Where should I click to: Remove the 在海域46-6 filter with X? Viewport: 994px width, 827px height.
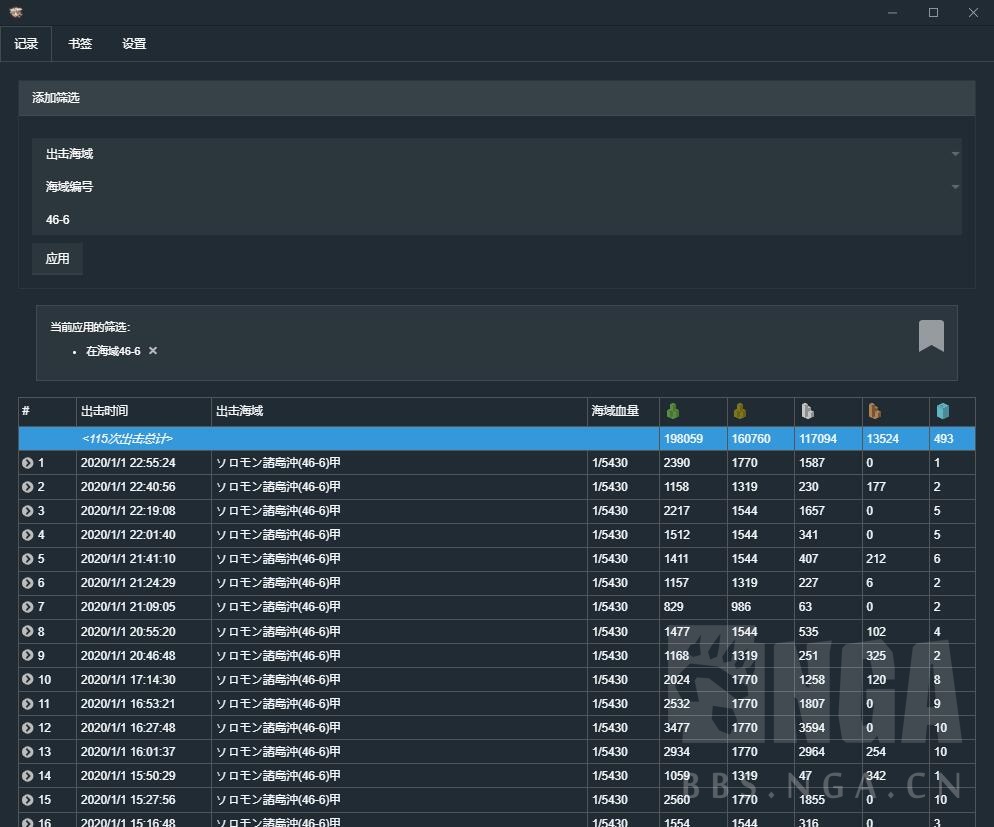(x=153, y=351)
